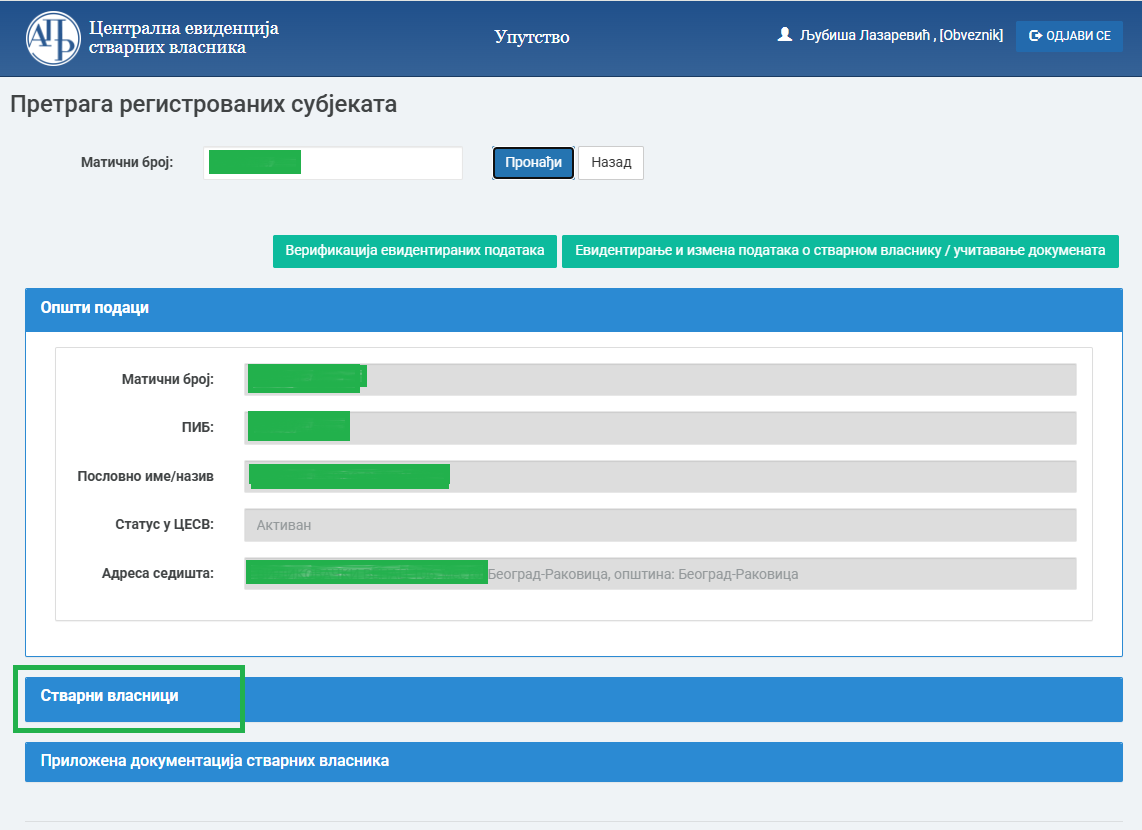Open the Упутство menu item
Image resolution: width=1142 pixels, height=830 pixels.
coord(532,37)
